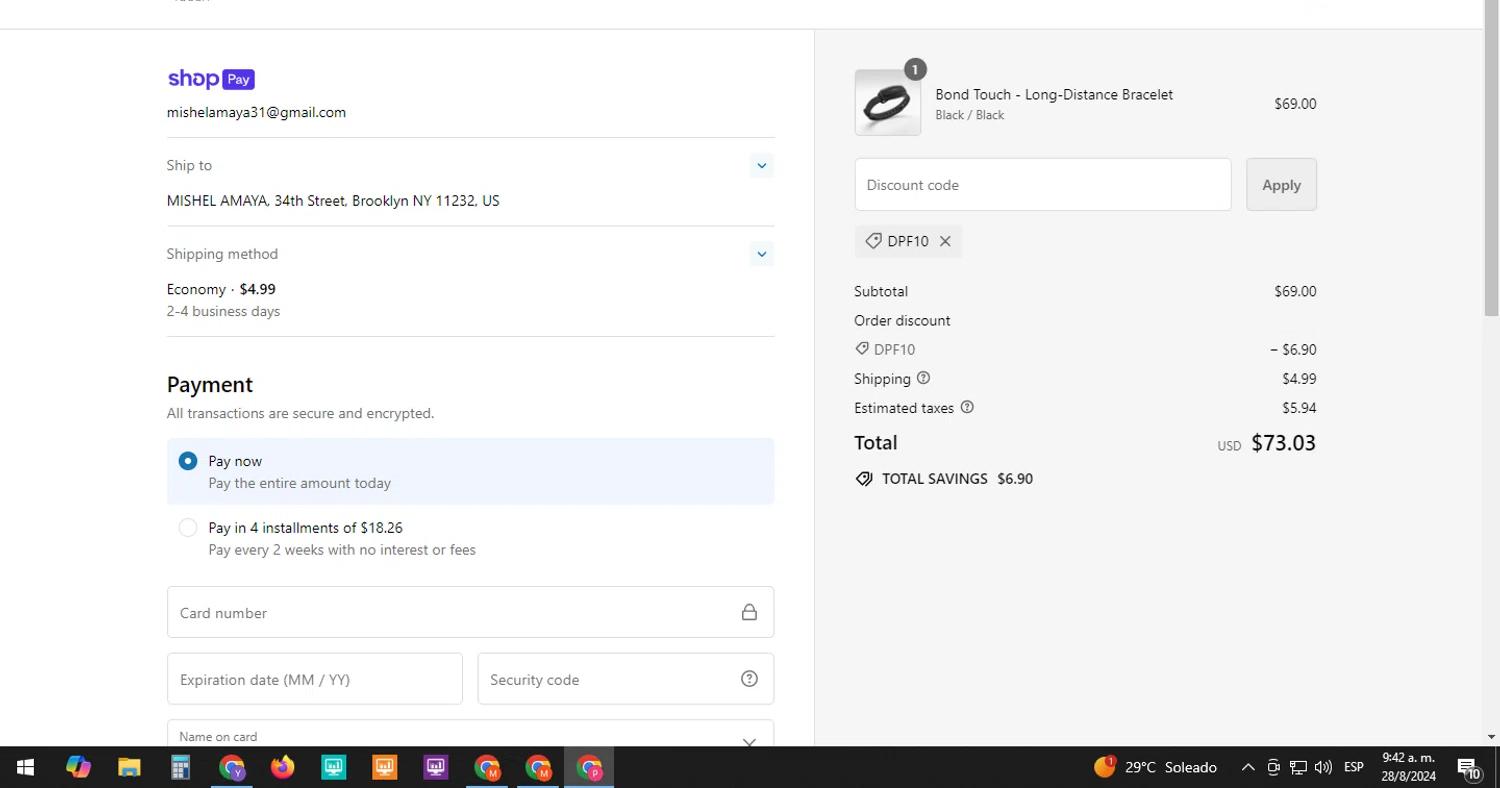Focus the Expiration date field

[314, 679]
